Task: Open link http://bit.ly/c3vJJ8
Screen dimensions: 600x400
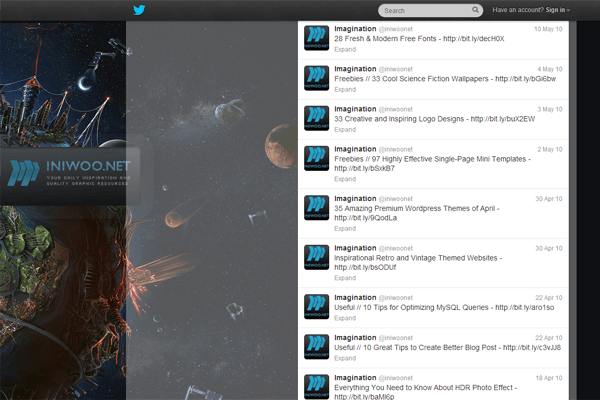Action: coord(532,348)
